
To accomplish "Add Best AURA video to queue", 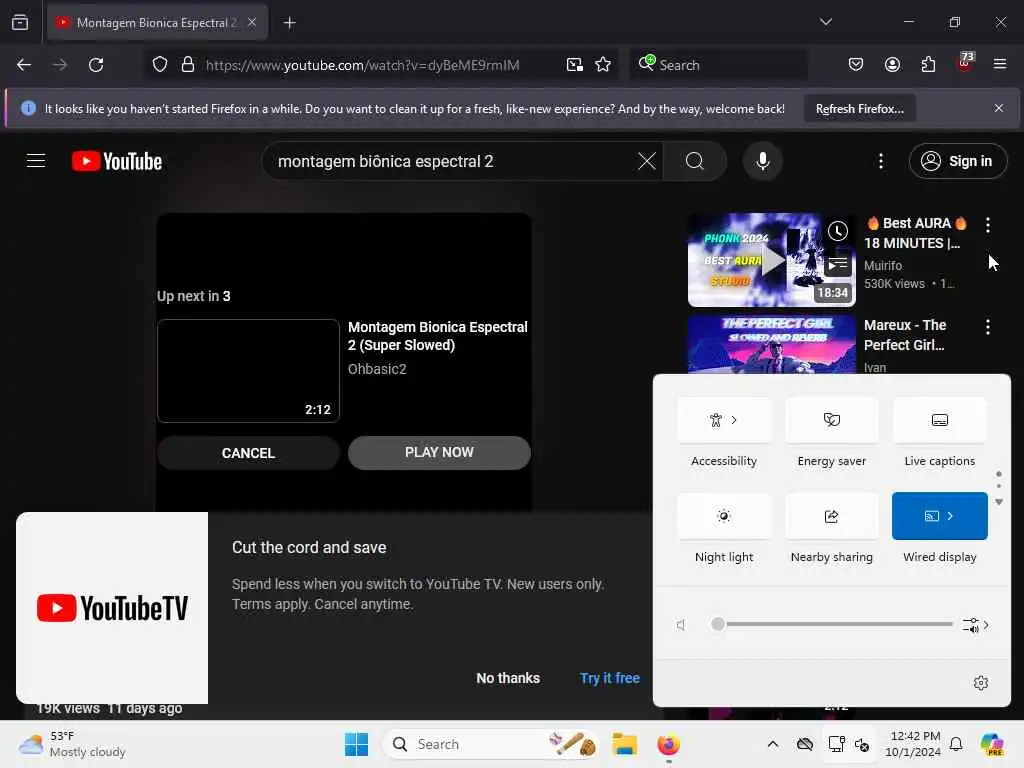I will coord(838,264).
